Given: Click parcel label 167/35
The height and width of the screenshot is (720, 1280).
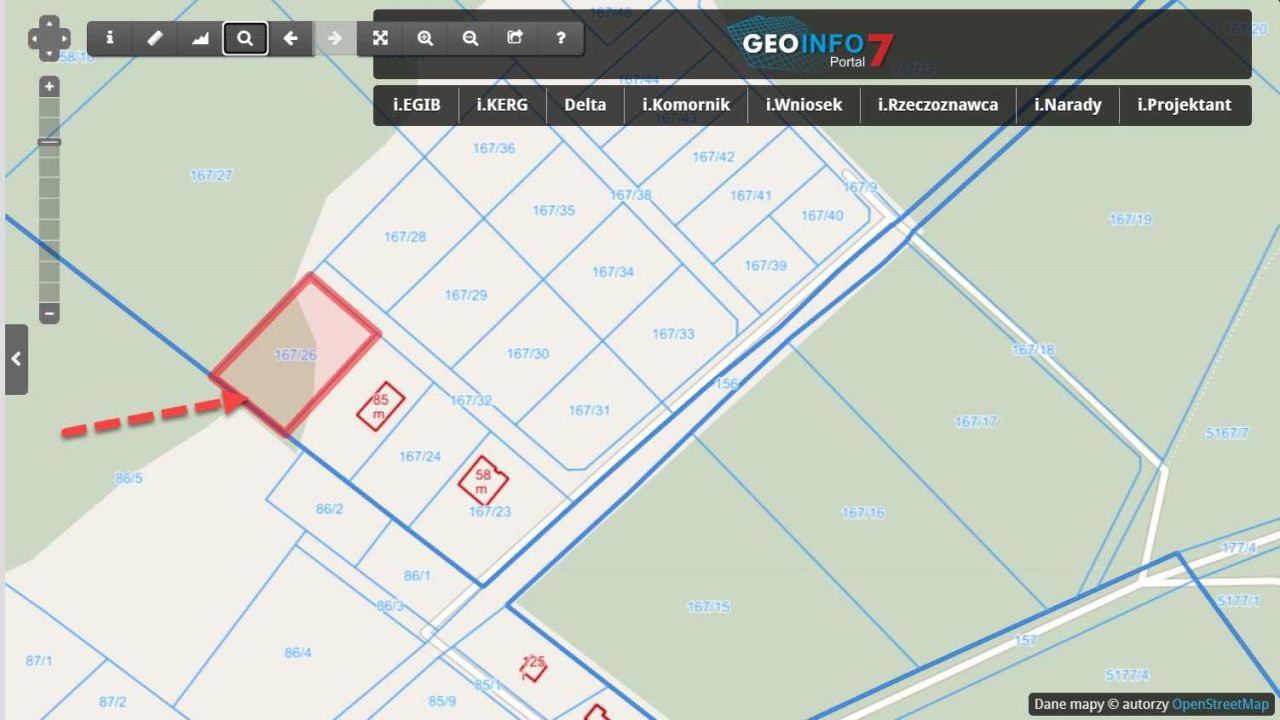Looking at the screenshot, I should coord(554,210).
